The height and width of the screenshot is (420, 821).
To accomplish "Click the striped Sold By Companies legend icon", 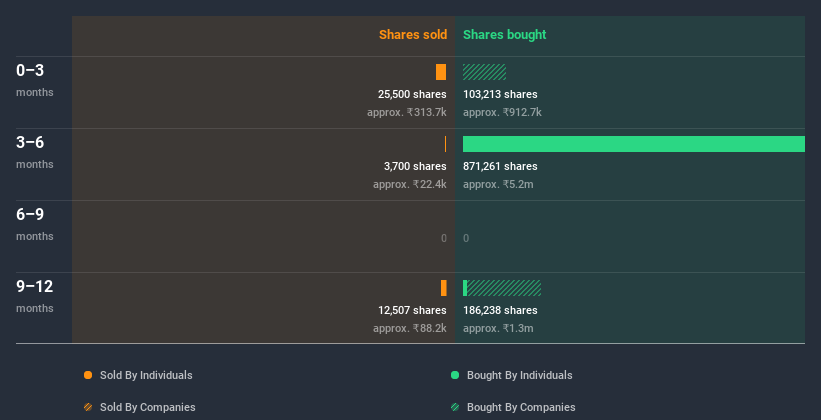I will (x=88, y=407).
